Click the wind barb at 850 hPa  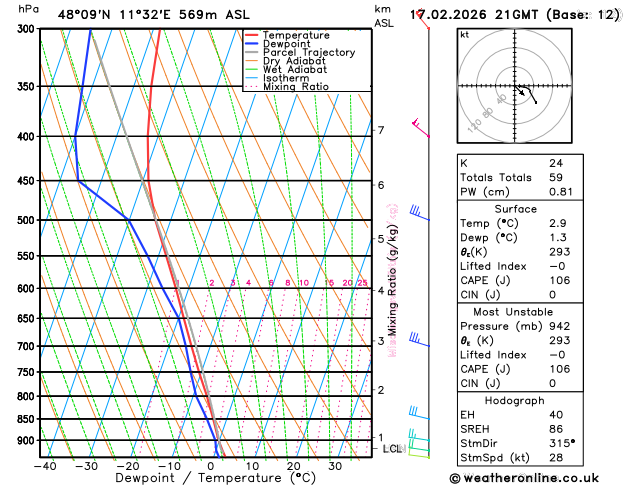click(x=419, y=413)
